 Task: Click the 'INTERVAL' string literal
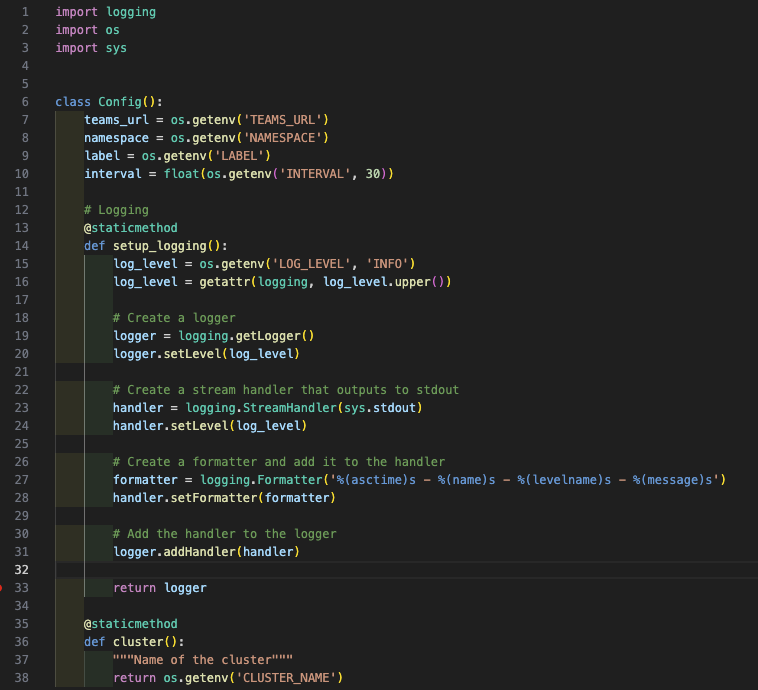pyautogui.click(x=315, y=174)
